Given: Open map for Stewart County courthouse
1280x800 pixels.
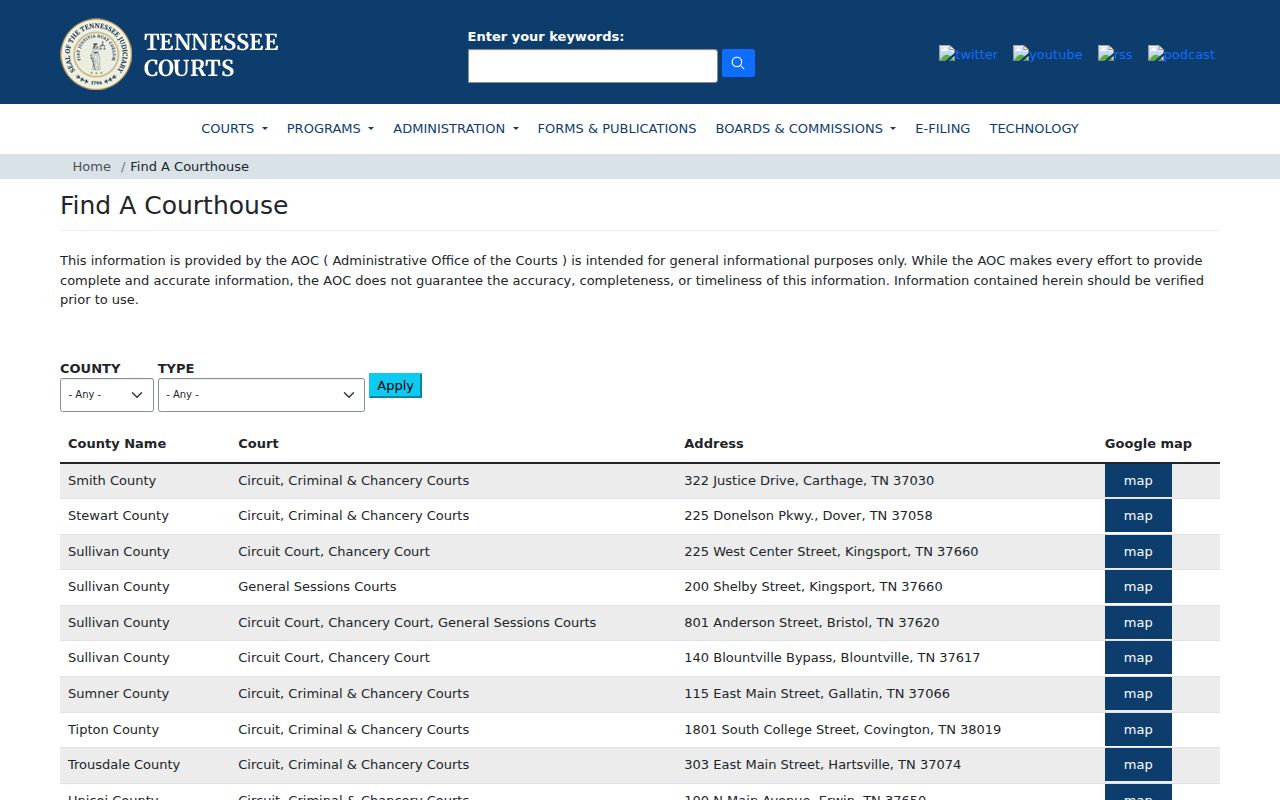Looking at the screenshot, I should click(1138, 516).
